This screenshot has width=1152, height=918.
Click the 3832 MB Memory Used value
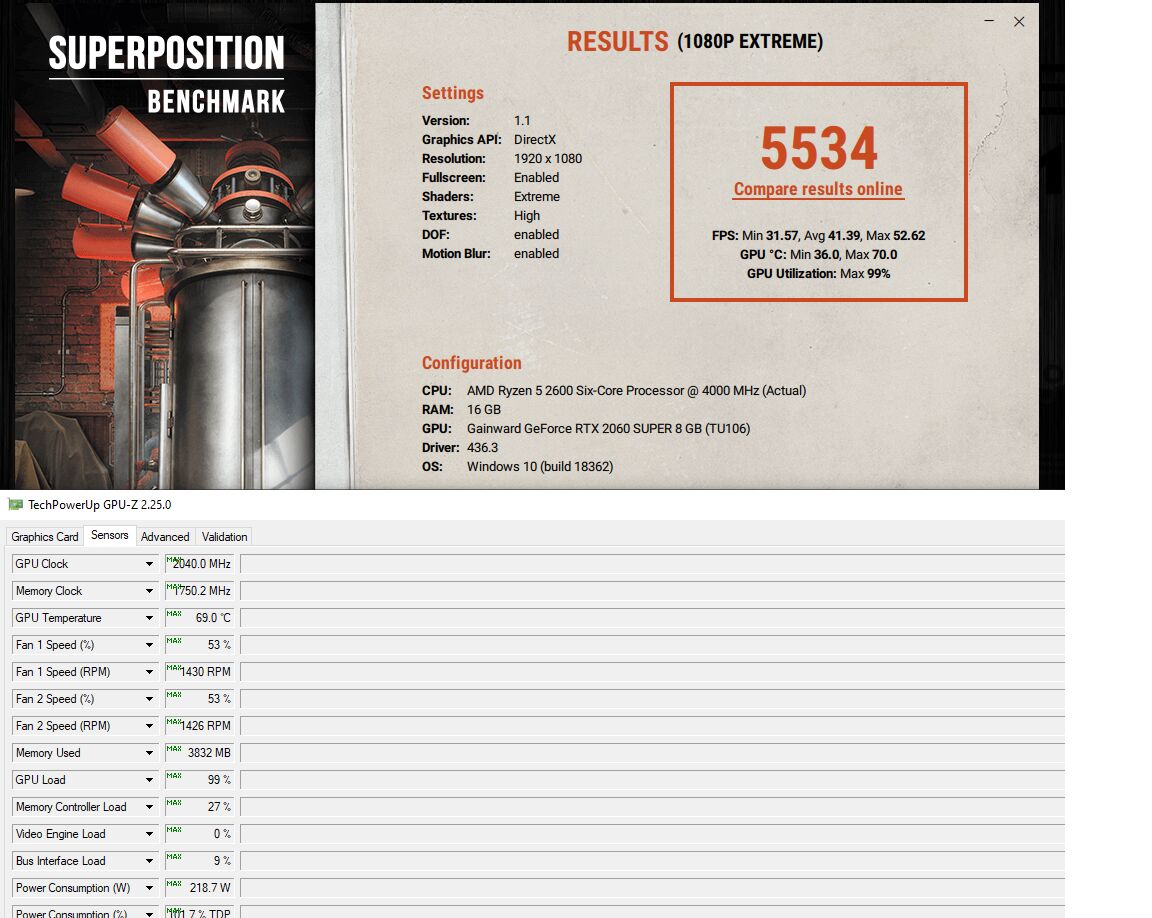[x=199, y=753]
